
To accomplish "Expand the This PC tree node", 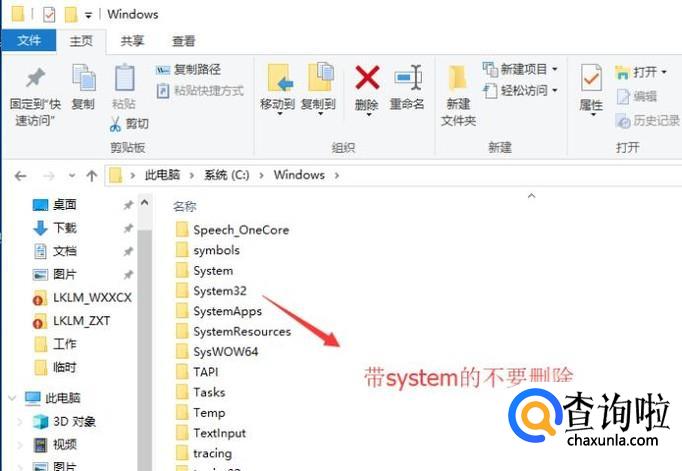I will coord(12,398).
